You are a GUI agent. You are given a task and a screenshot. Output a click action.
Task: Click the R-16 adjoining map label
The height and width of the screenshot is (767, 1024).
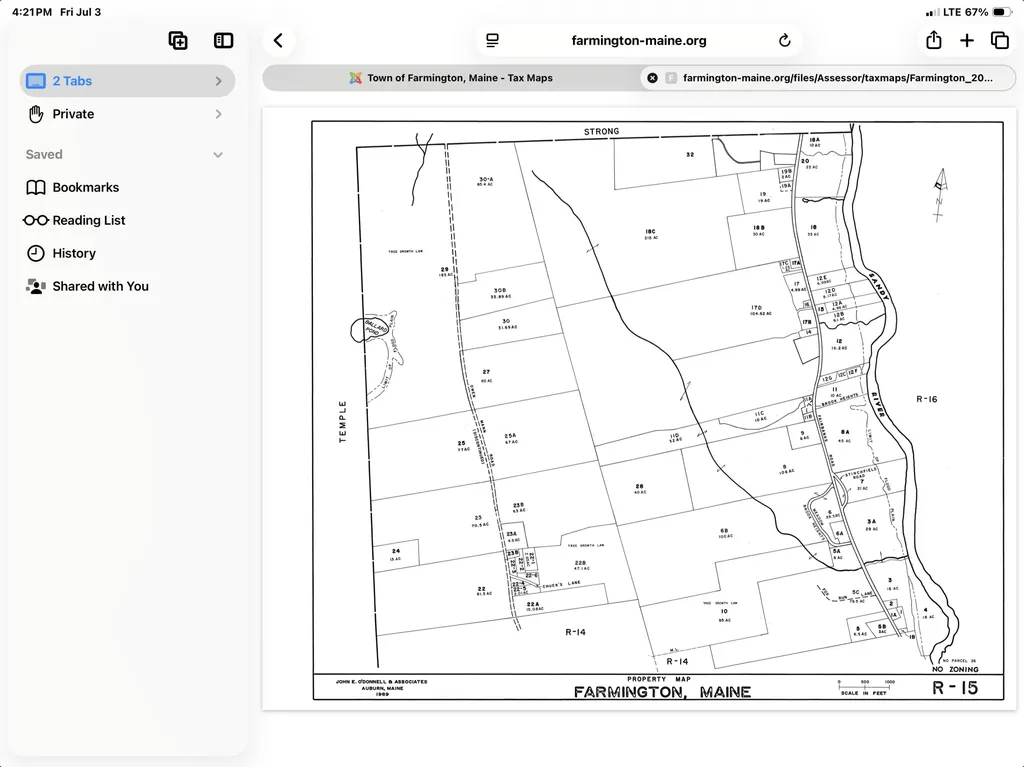tap(926, 399)
